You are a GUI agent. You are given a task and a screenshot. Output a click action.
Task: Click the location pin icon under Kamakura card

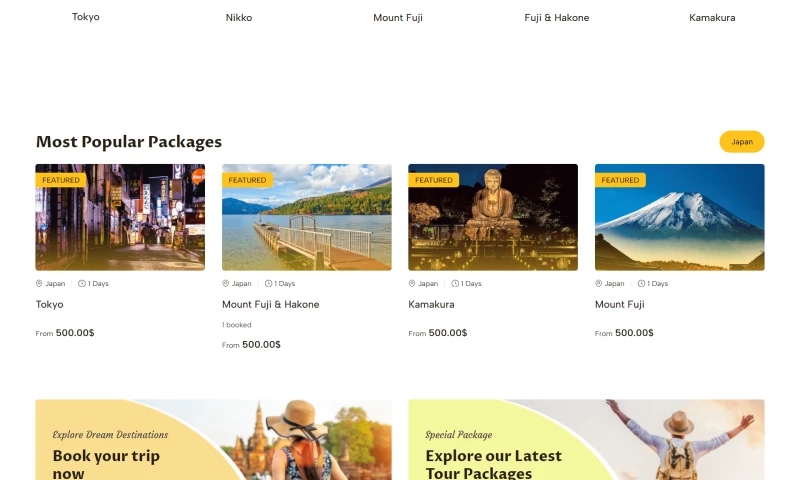(x=412, y=284)
